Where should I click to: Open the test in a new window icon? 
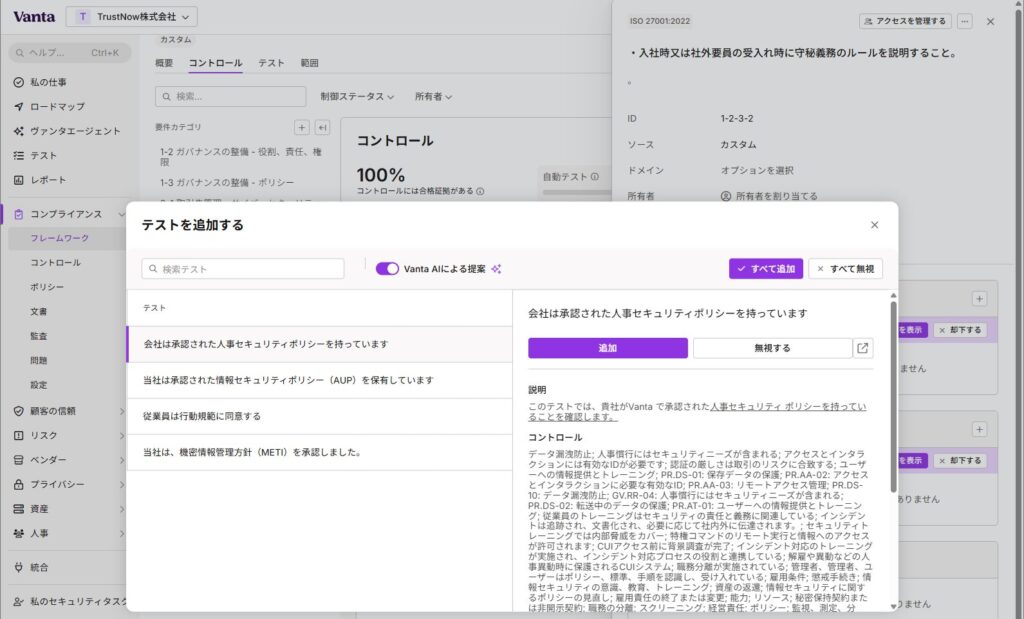point(863,348)
